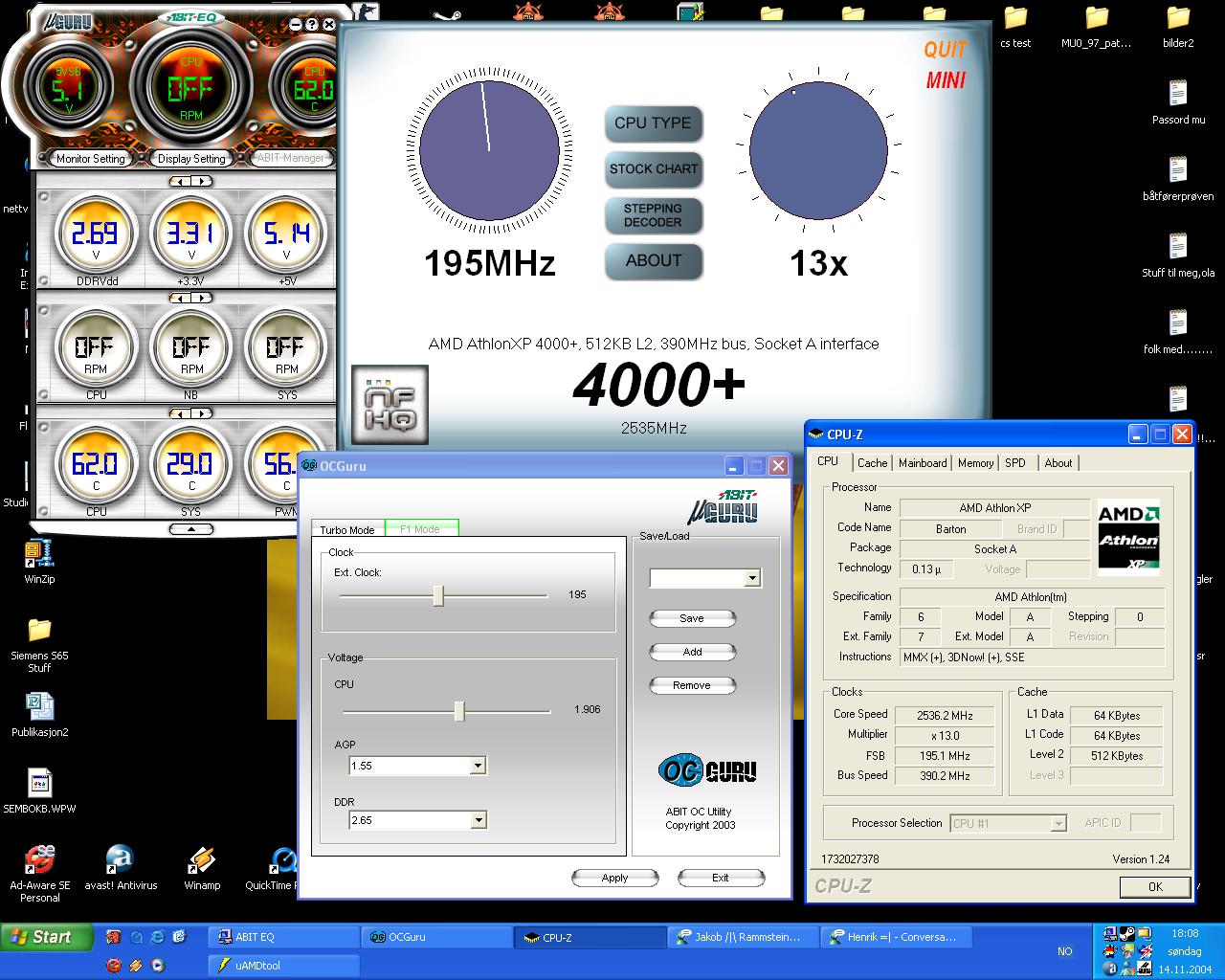Open the Processor Selection dropdown in CPU-Z
This screenshot has height=980, width=1225.
(1058, 823)
